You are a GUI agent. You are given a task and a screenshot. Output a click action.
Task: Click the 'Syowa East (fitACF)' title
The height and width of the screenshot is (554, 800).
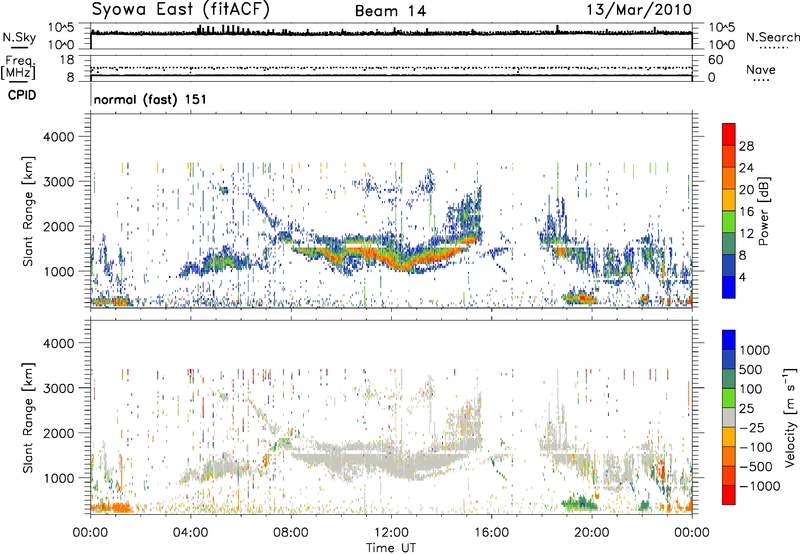tap(180, 9)
